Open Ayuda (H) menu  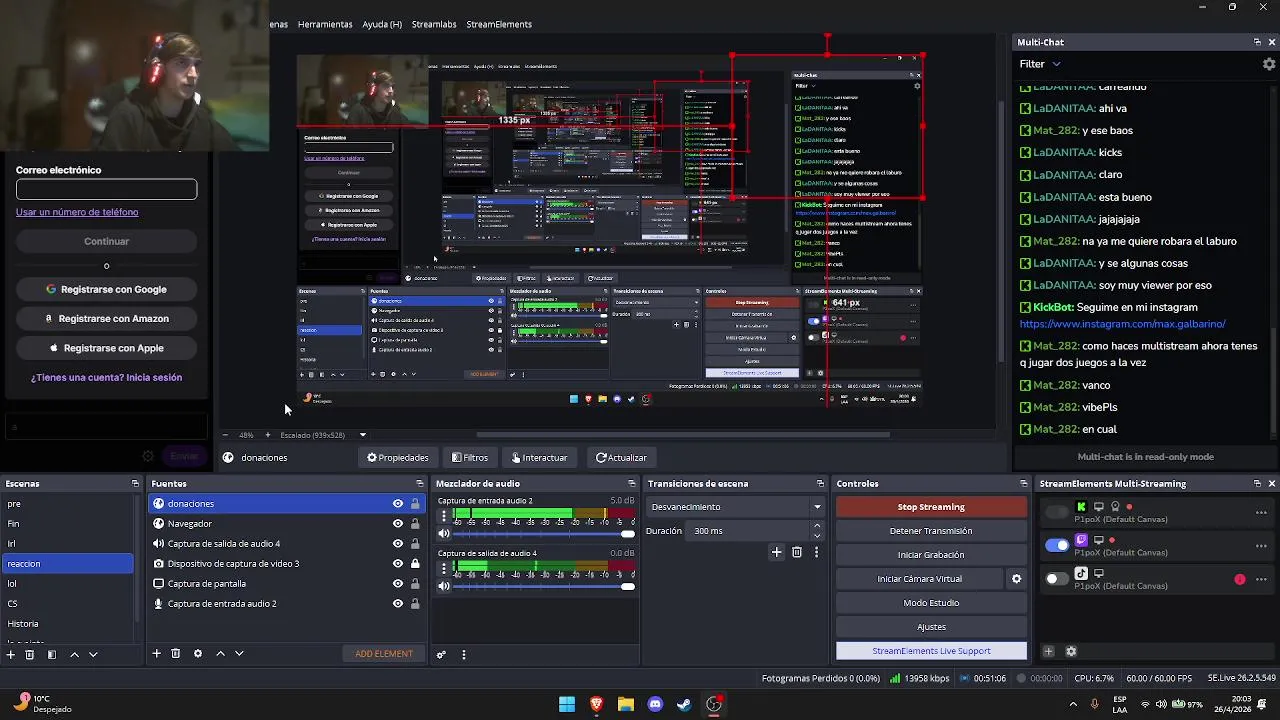[382, 24]
